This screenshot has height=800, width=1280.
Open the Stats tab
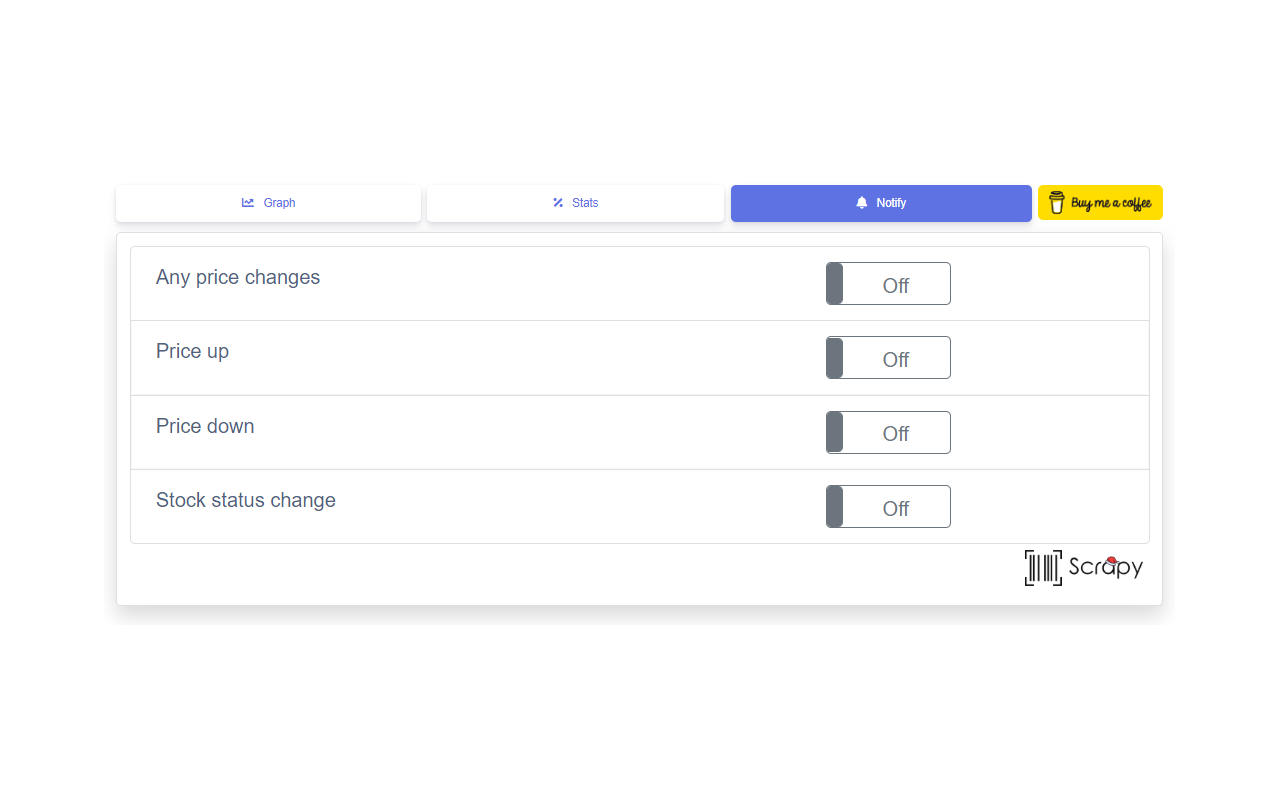pos(575,203)
